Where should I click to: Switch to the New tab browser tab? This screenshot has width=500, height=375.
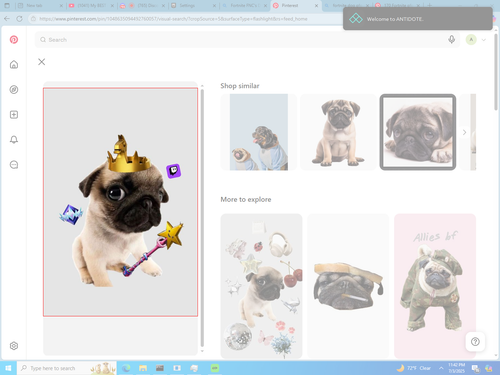click(x=39, y=6)
